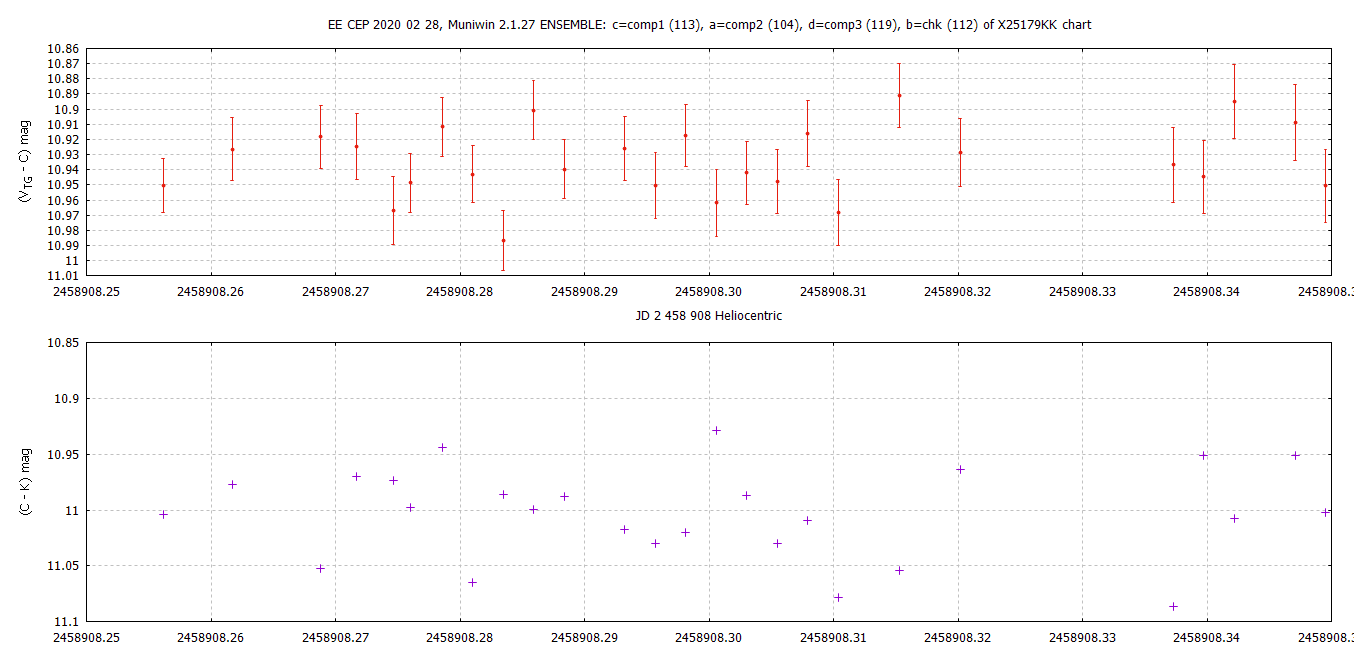Click the 2458908.30 tick label under upper plot
1354x654 pixels.
coord(709,292)
